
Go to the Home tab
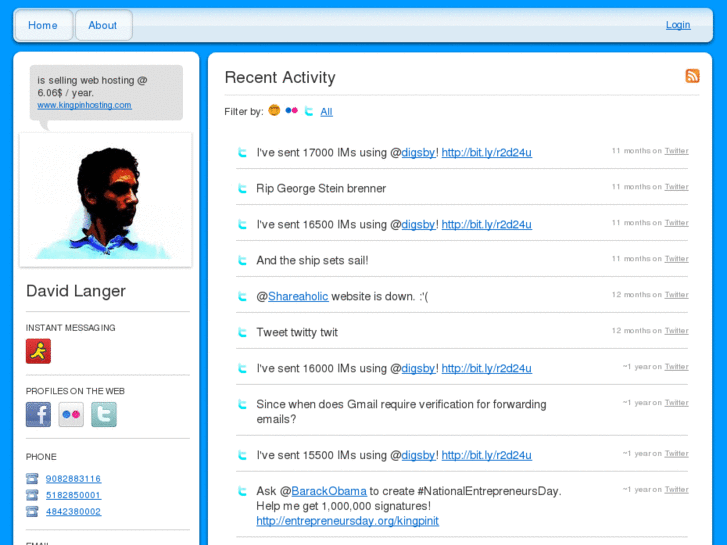click(43, 25)
